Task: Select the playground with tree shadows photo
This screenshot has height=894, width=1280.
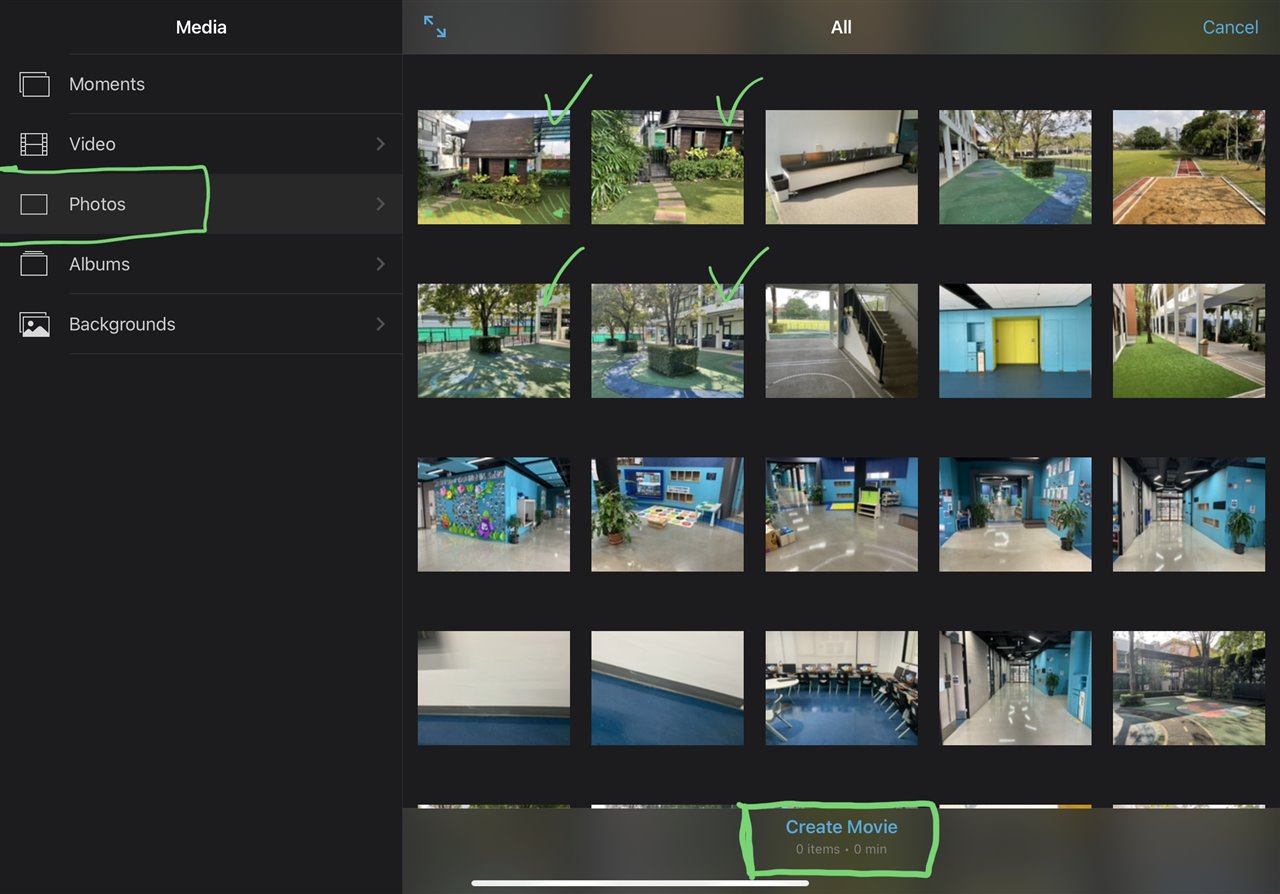Action: pyautogui.click(x=494, y=341)
